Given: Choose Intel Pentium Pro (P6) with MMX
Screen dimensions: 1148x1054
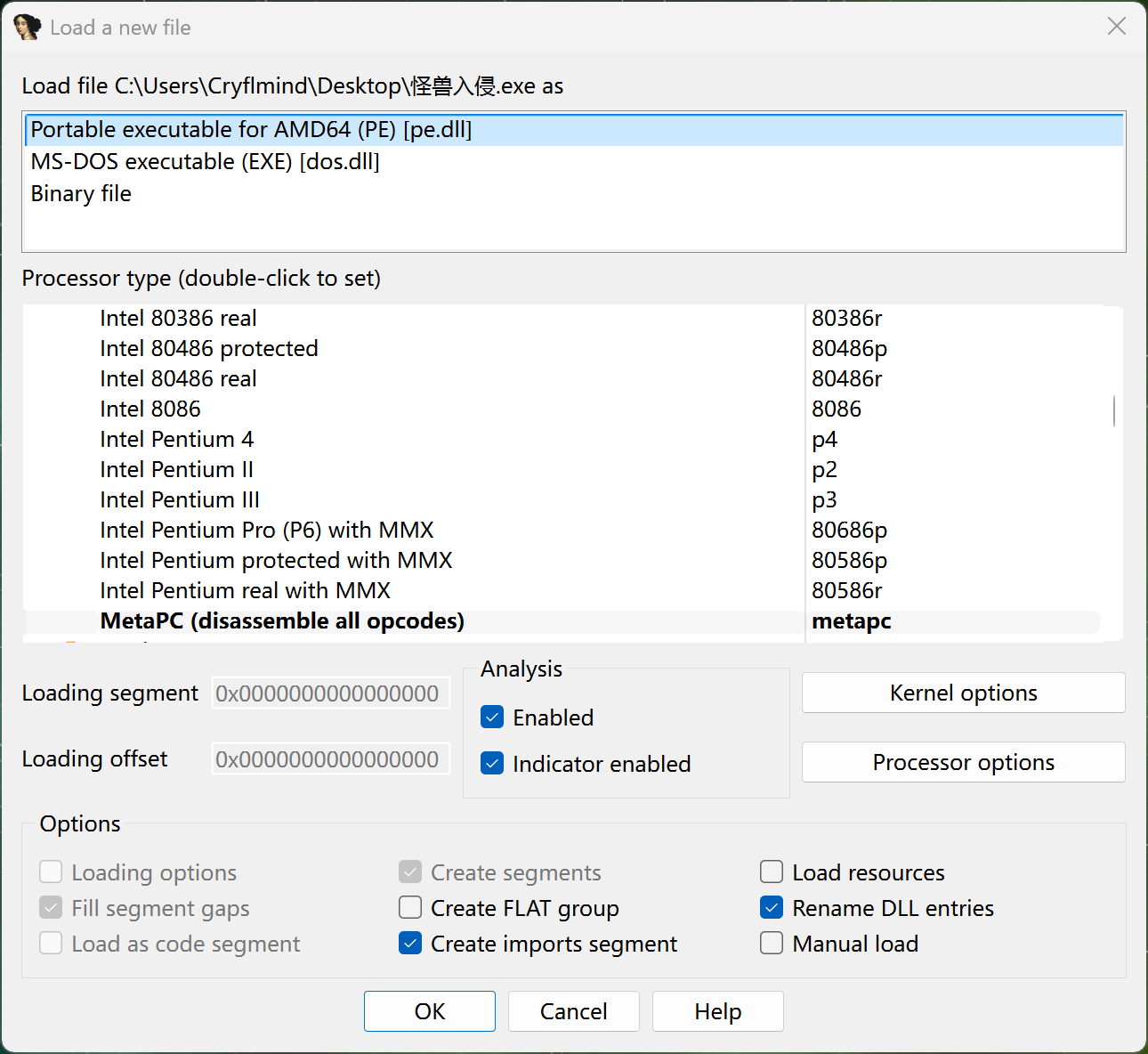Looking at the screenshot, I should tap(266, 531).
